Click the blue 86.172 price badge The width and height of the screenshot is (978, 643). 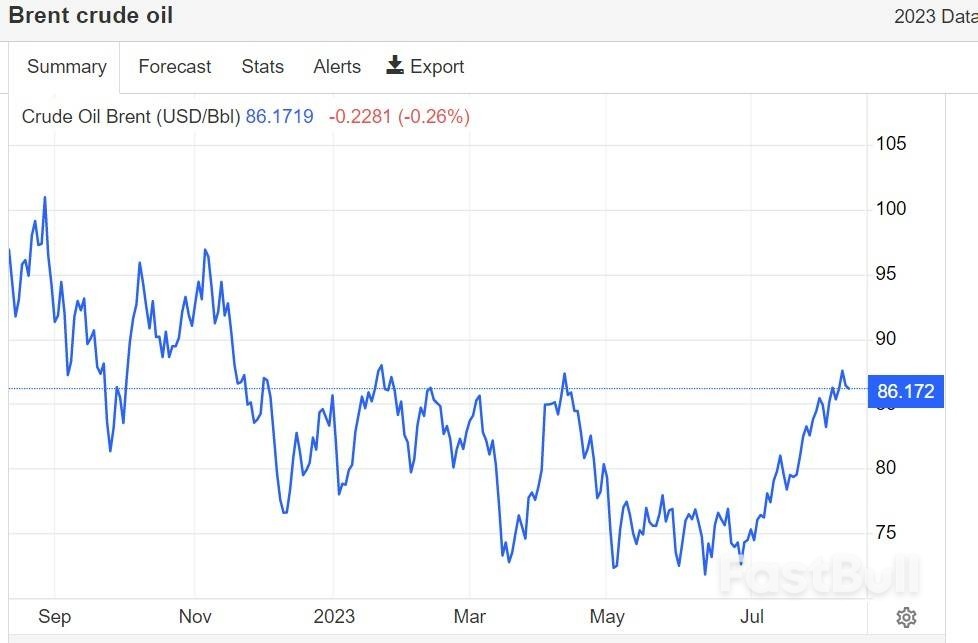tap(905, 391)
